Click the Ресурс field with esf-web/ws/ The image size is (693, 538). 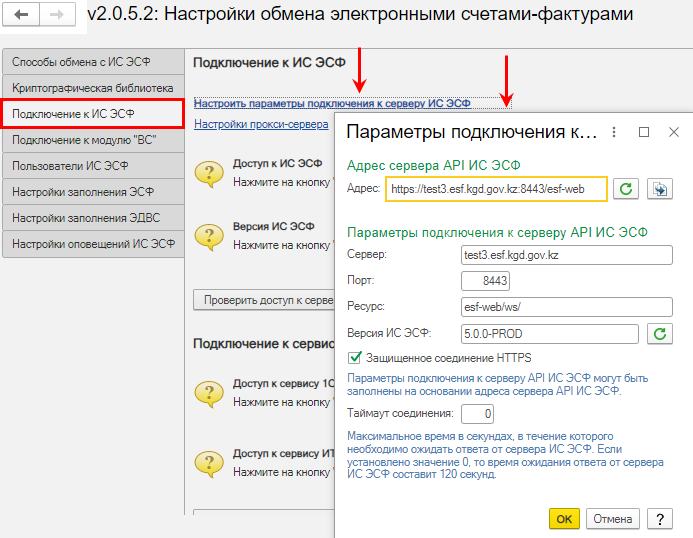point(567,307)
